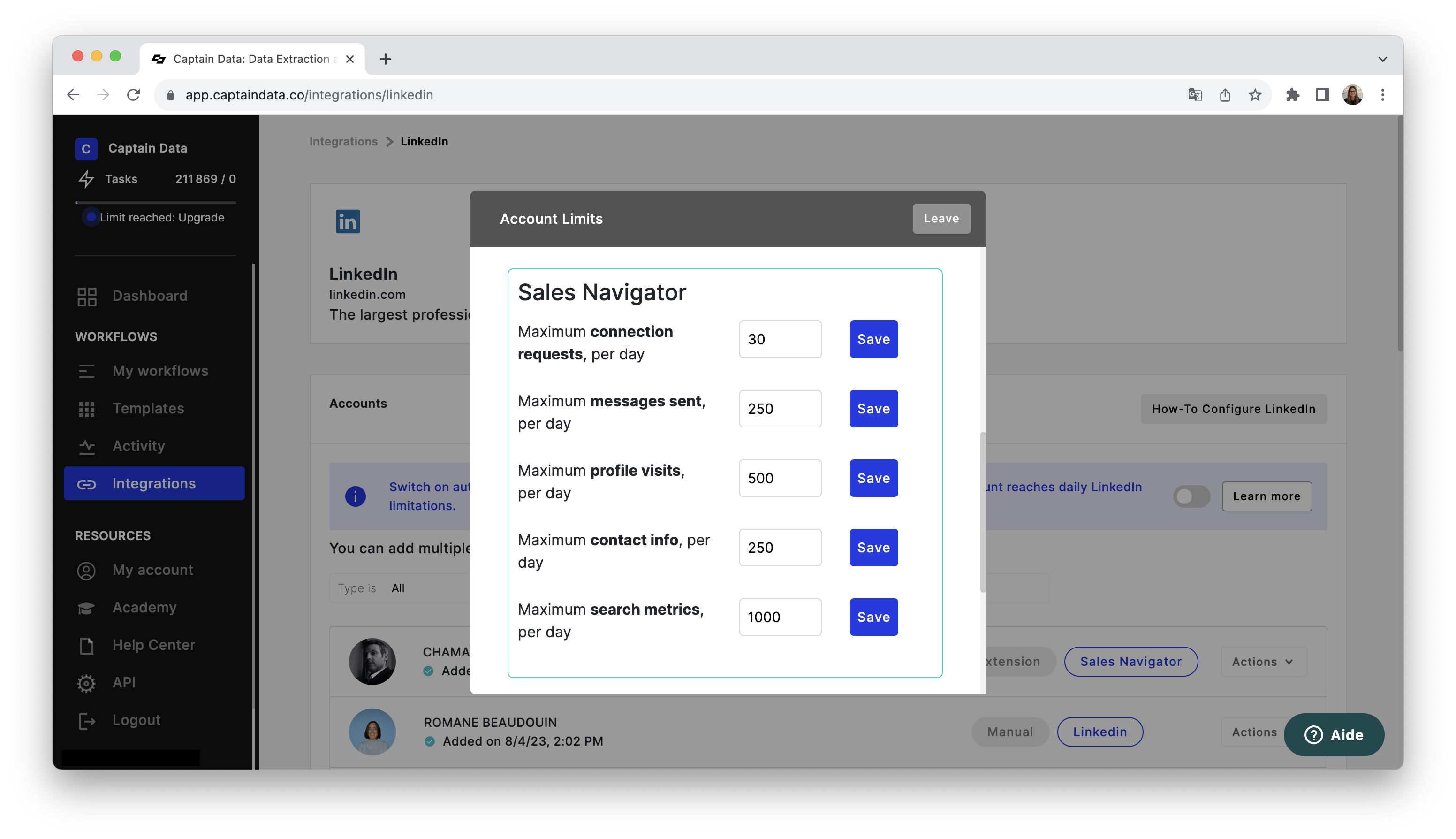Open a new browser tab

click(385, 59)
